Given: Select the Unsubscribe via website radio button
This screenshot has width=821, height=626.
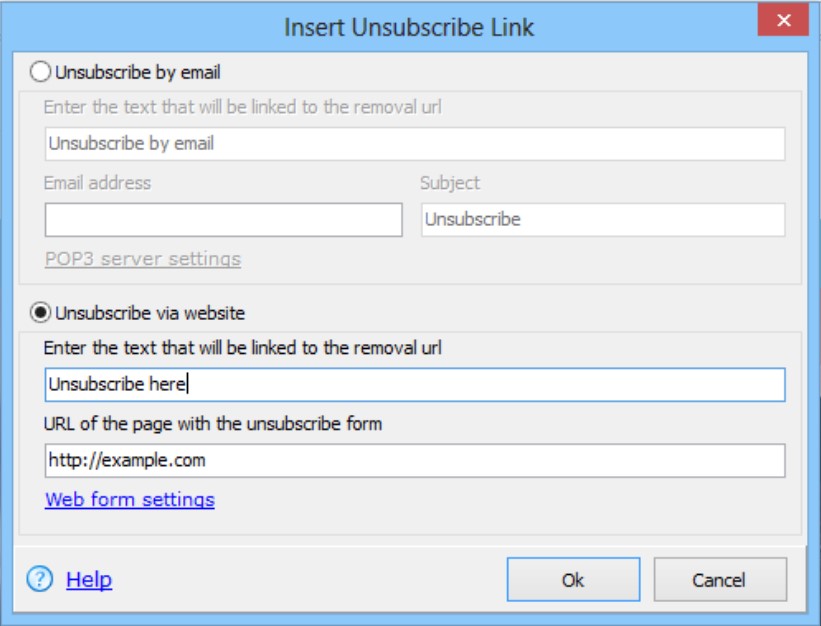Looking at the screenshot, I should coord(40,312).
